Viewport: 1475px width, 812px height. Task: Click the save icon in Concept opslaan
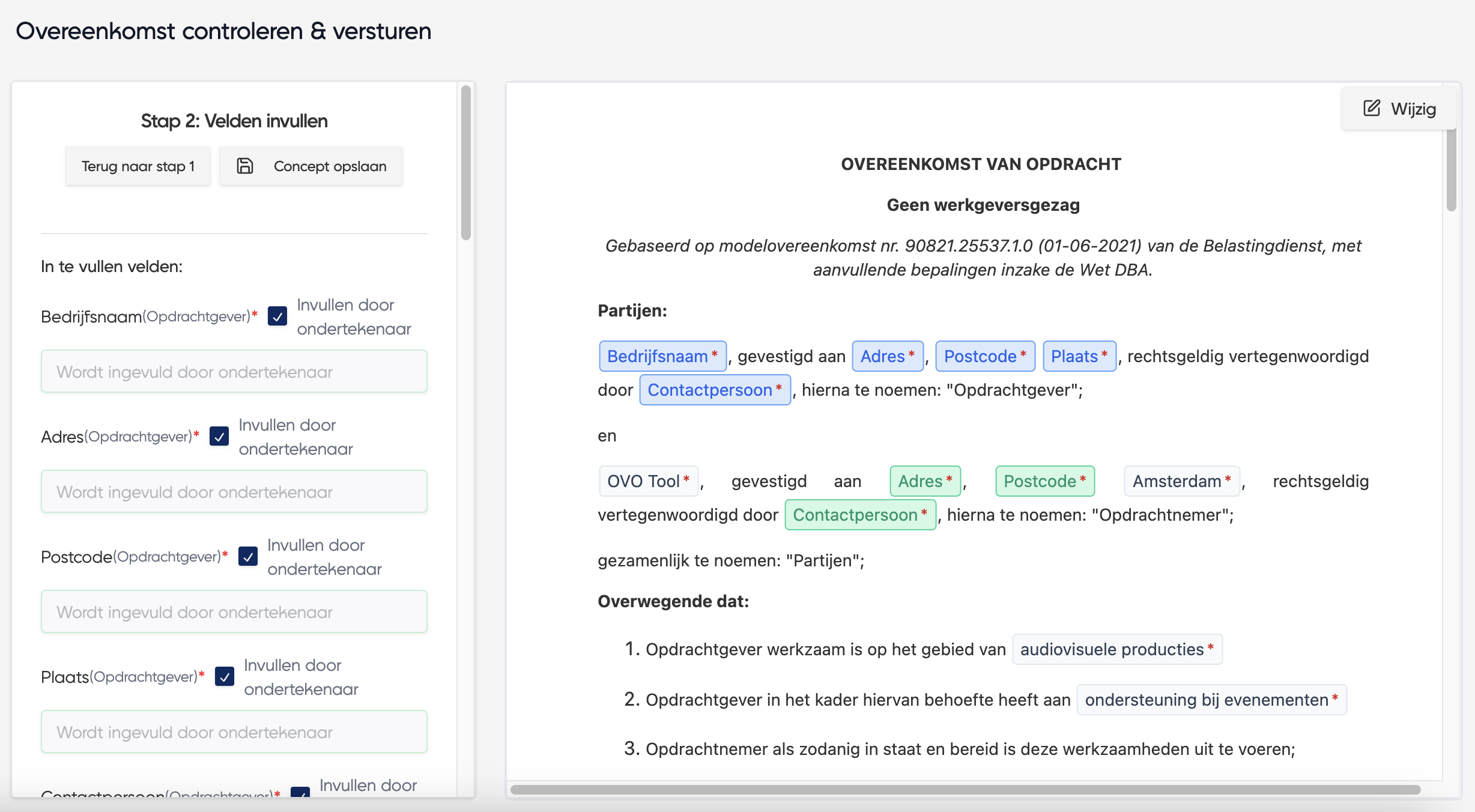click(x=245, y=166)
